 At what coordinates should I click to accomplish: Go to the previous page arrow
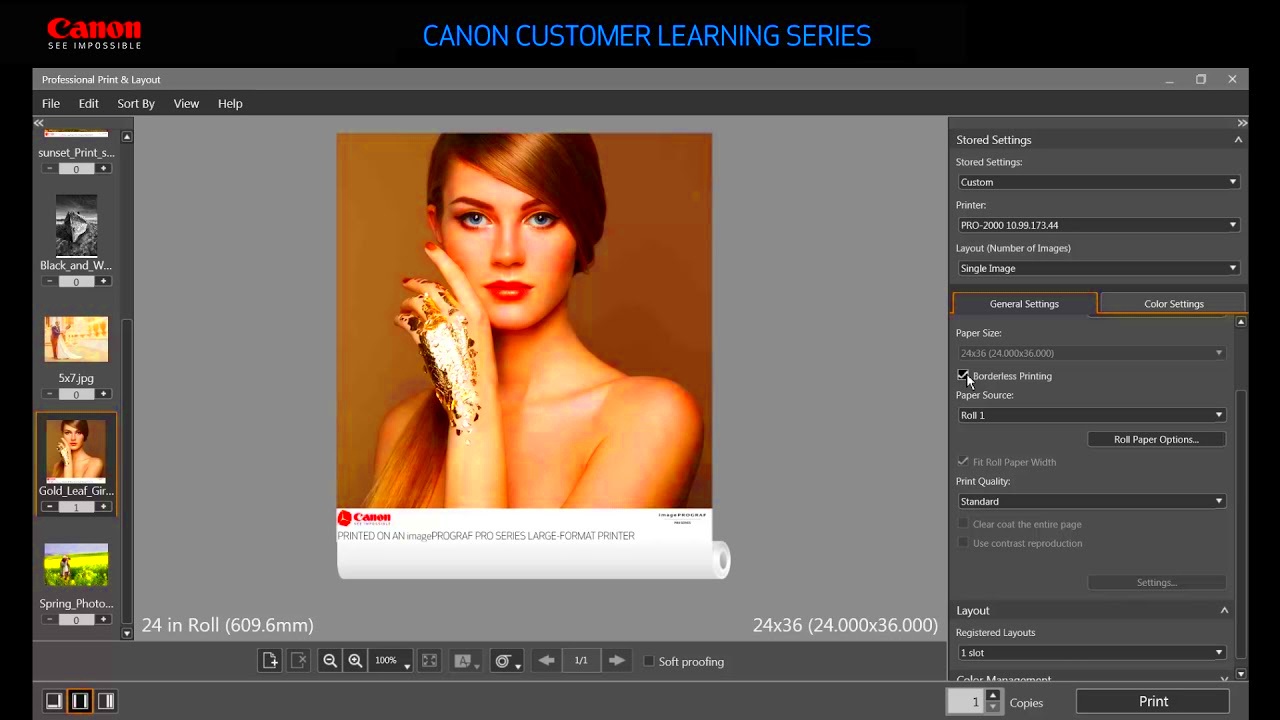tap(546, 661)
